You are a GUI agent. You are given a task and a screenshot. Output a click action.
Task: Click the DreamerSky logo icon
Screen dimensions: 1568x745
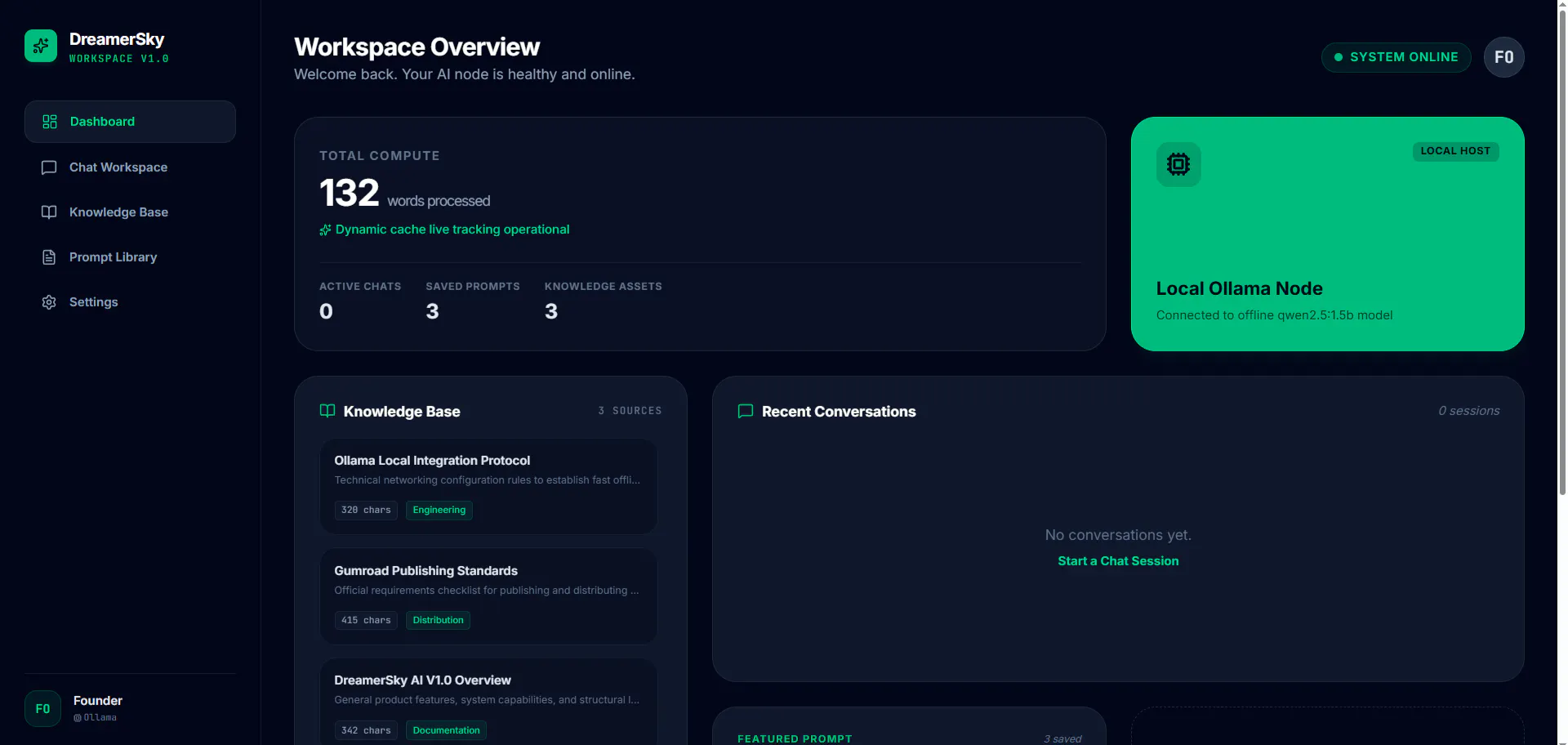[x=41, y=46]
